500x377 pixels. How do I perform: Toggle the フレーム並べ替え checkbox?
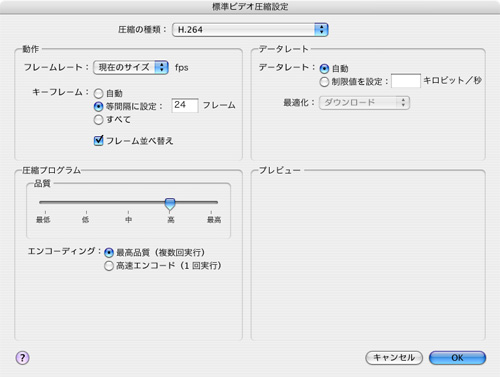[98, 140]
